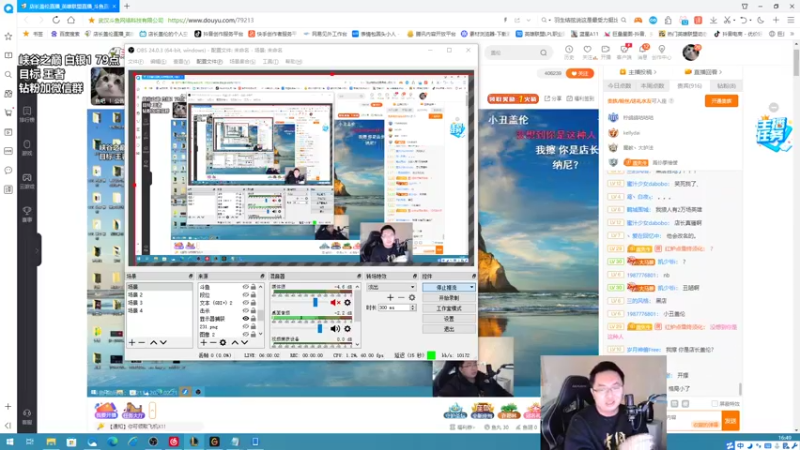Hide the 显示器捕获 source
Viewport: 800px width, 450px height.
point(245,318)
